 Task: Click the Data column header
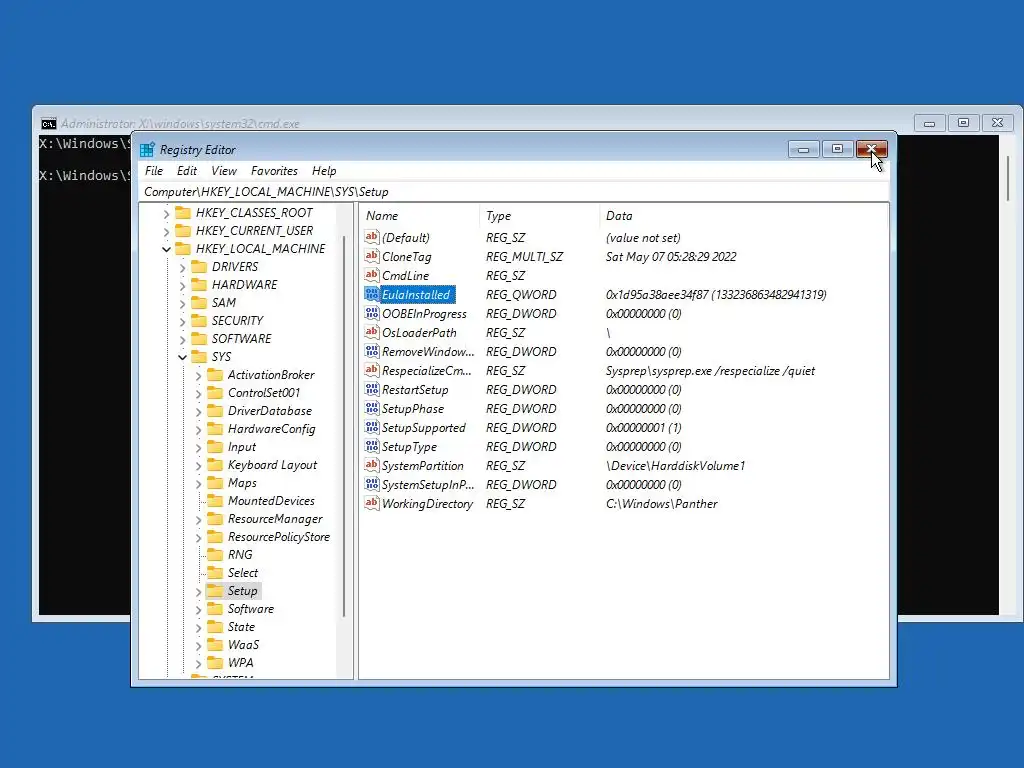coord(743,216)
